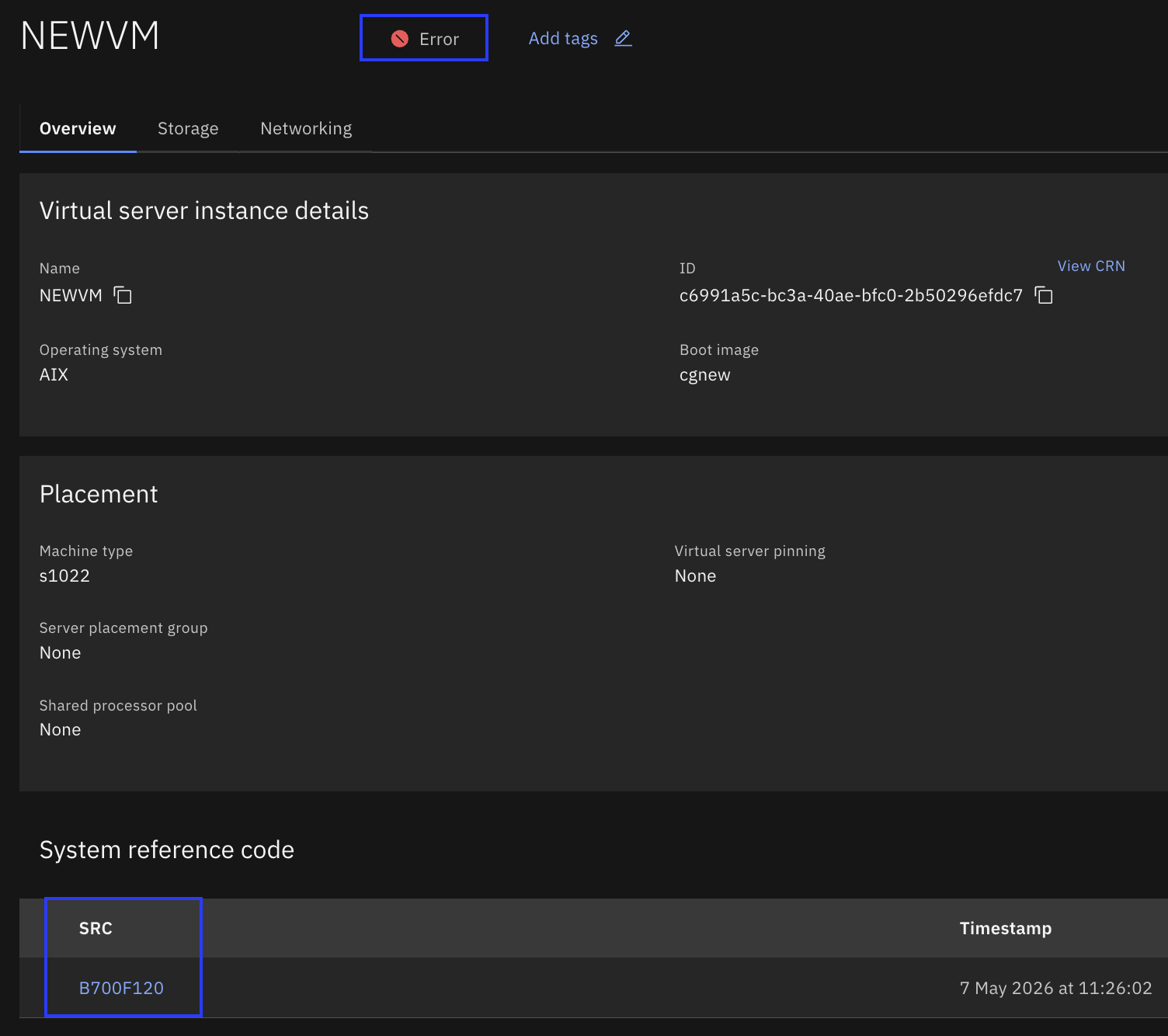The image size is (1168, 1036).
Task: Click the Operating system field label
Action: pos(101,350)
